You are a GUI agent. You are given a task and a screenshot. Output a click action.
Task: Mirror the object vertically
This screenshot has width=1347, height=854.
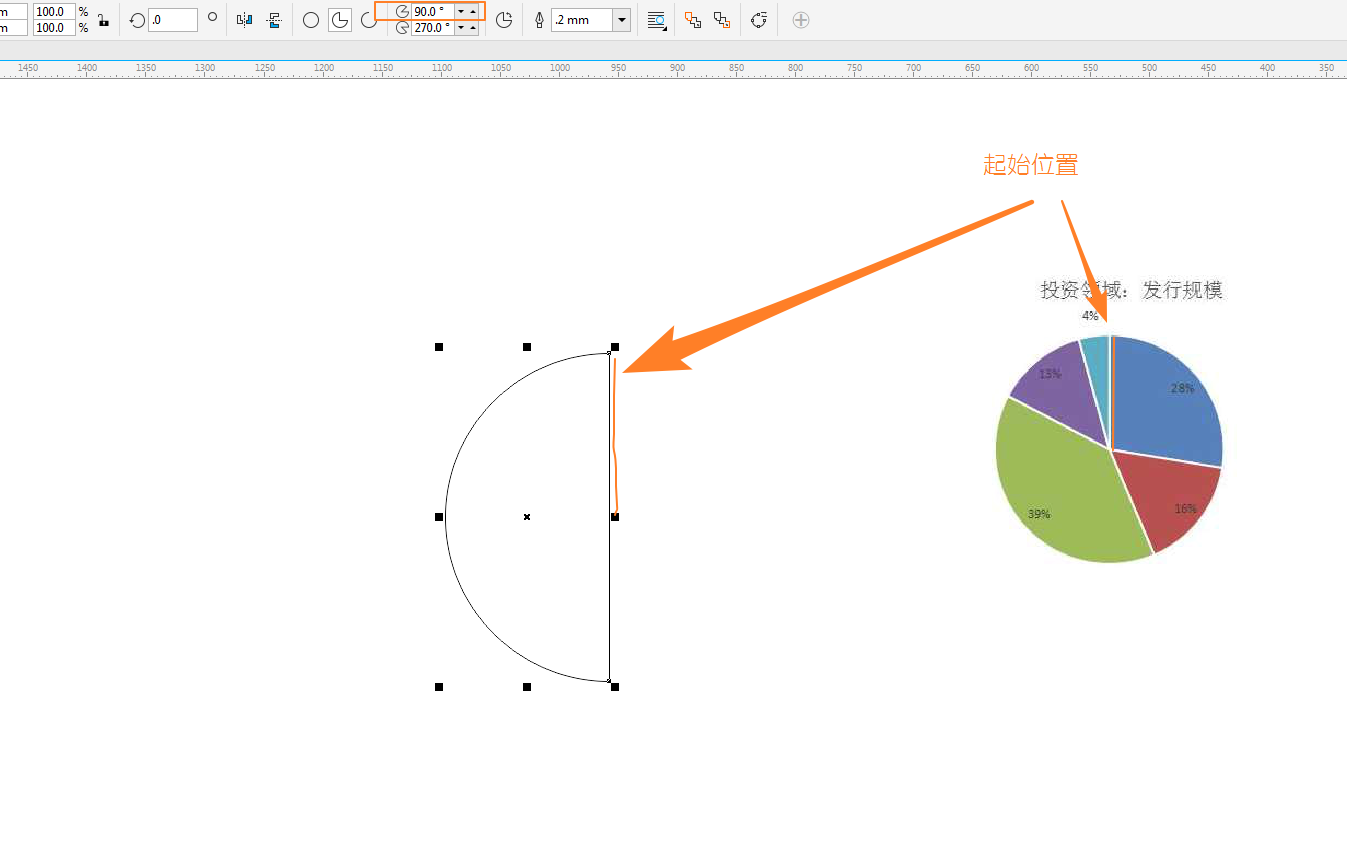[x=273, y=19]
